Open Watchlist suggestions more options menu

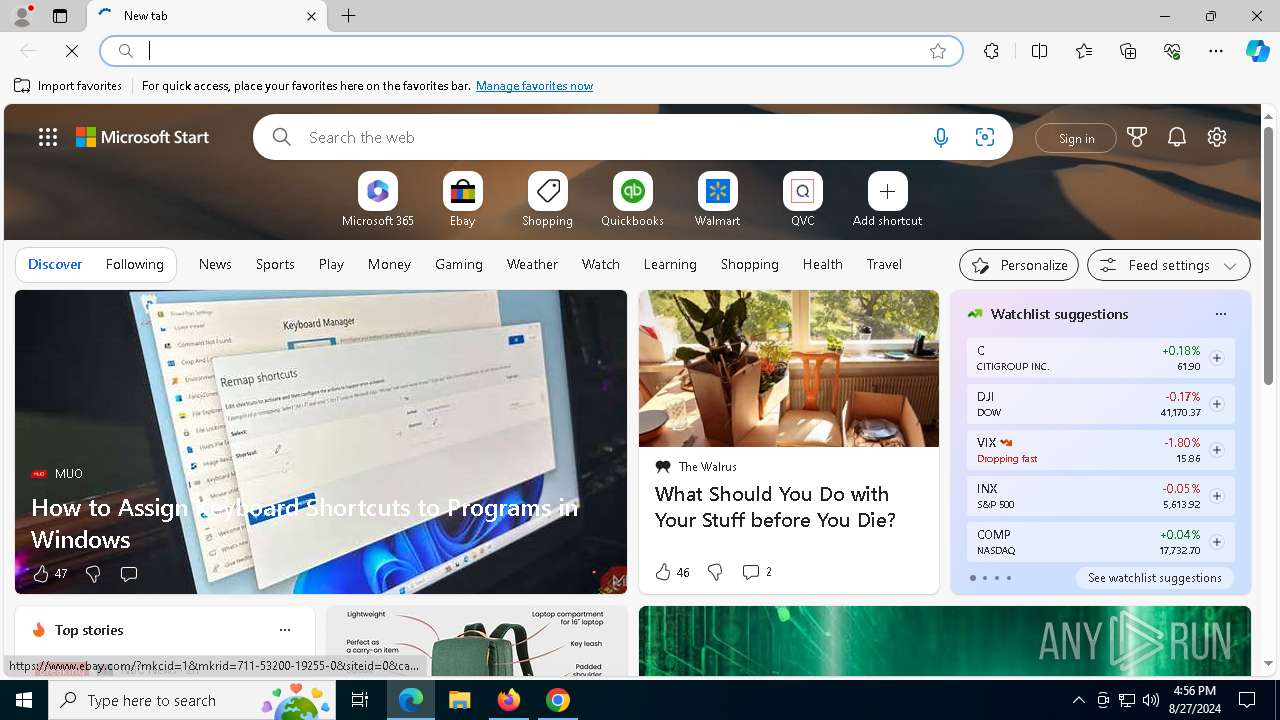click(1220, 314)
